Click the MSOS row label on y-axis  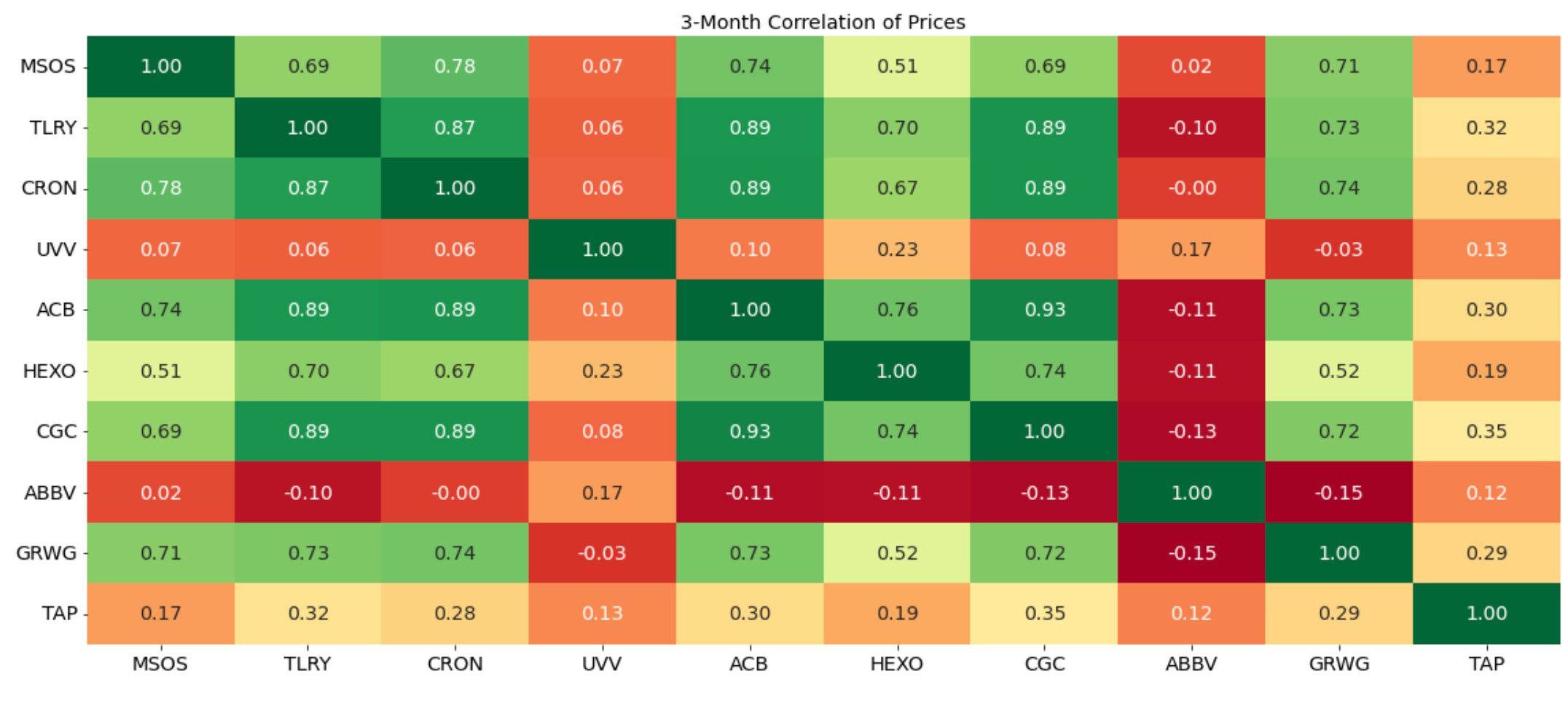tap(48, 66)
